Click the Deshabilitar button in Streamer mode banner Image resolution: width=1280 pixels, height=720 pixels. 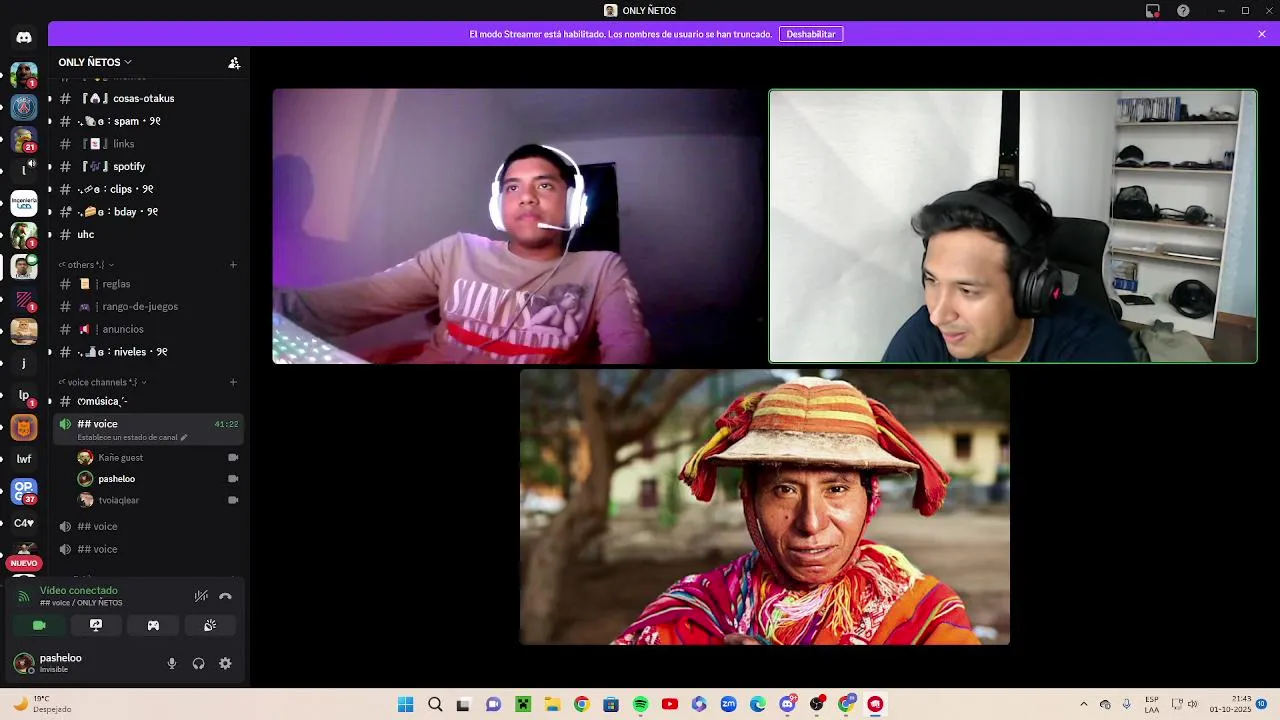811,34
